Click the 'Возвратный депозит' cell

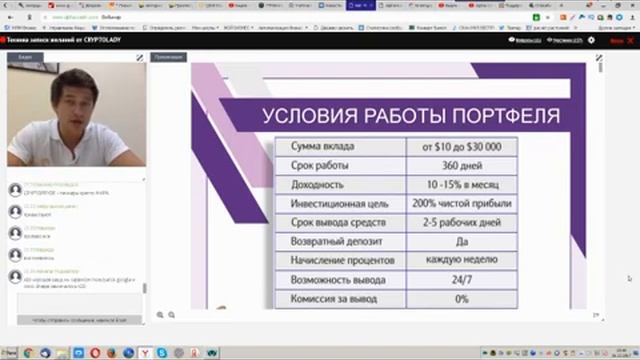pos(340,242)
